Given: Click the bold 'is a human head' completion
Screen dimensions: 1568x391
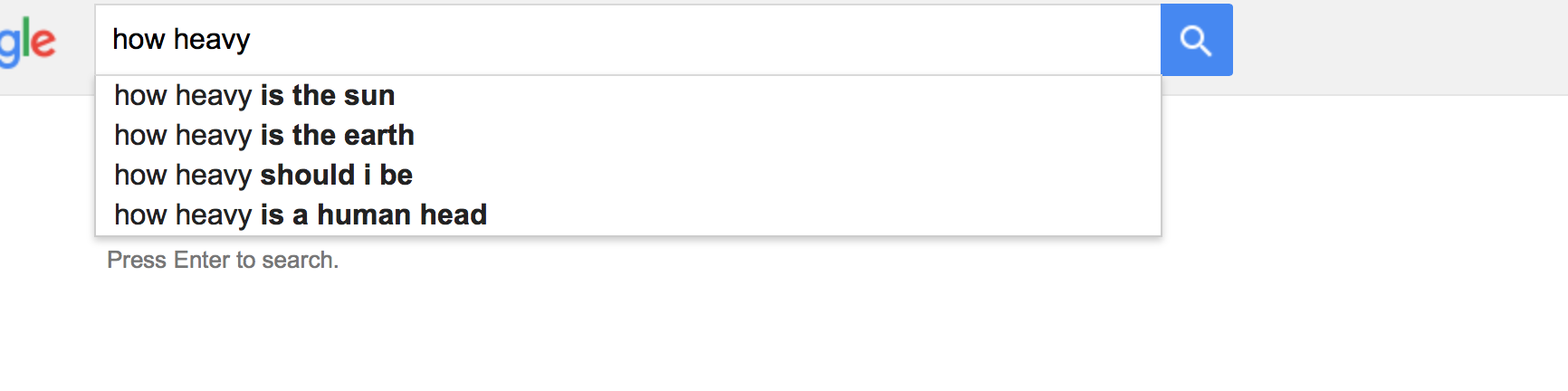Looking at the screenshot, I should [374, 215].
